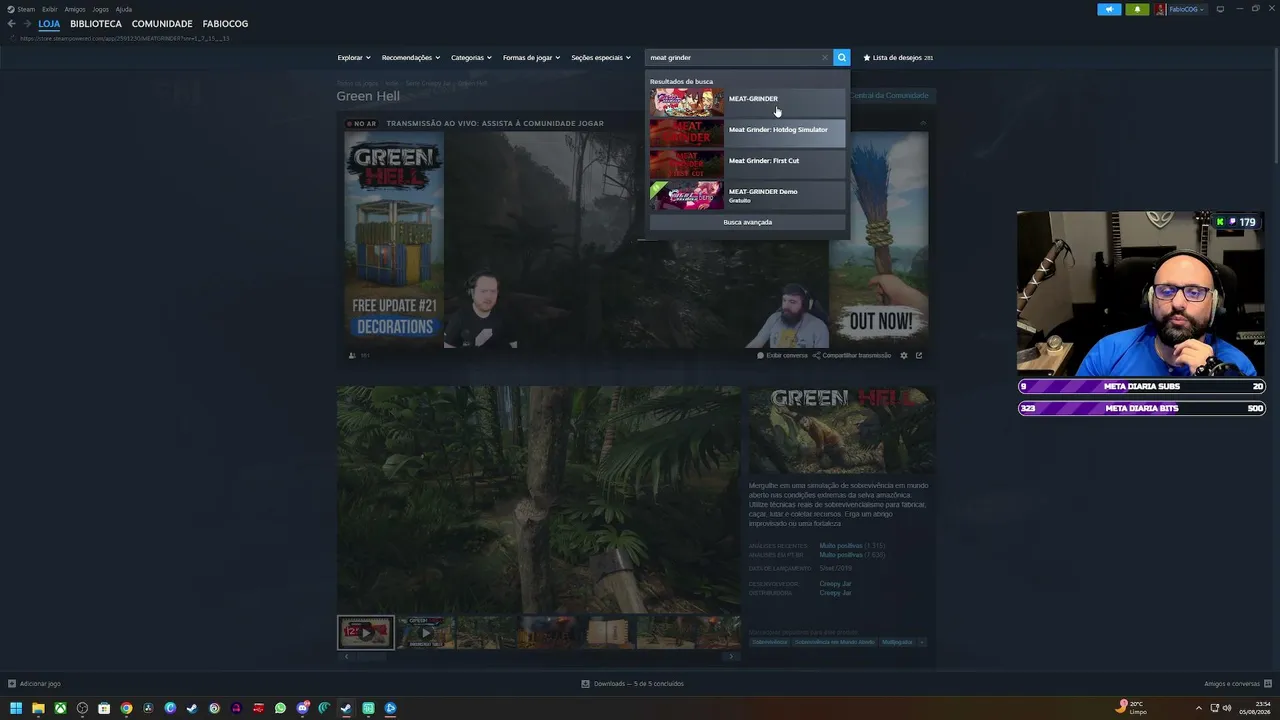Go forward with the right arrow
This screenshot has width=1280, height=720.
point(27,24)
